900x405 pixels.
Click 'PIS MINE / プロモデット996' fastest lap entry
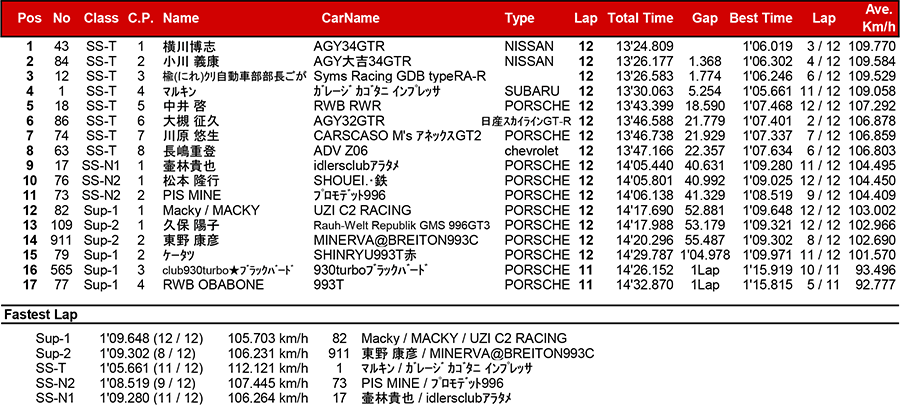coord(433,383)
